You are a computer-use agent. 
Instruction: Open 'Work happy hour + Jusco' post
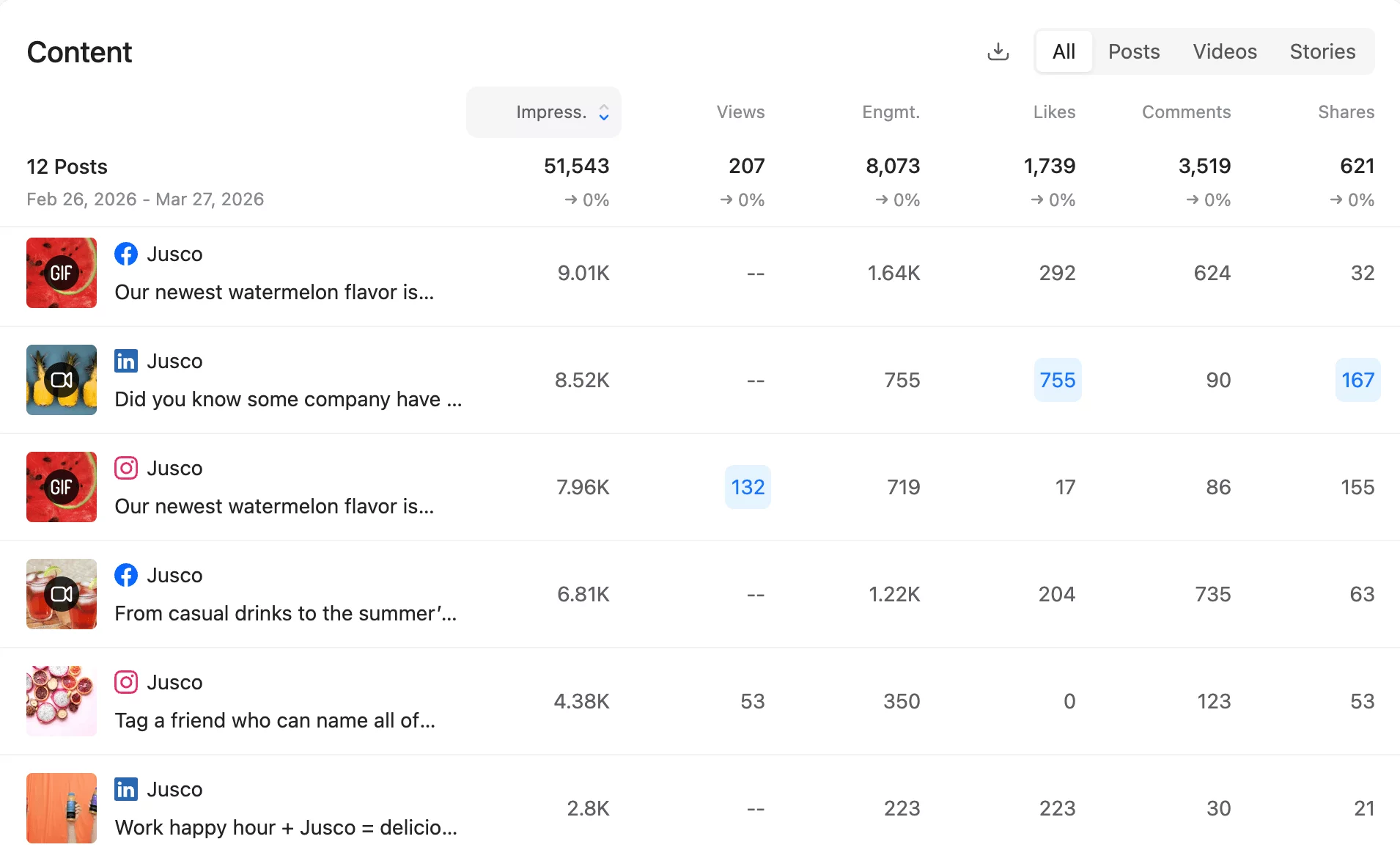tap(286, 828)
